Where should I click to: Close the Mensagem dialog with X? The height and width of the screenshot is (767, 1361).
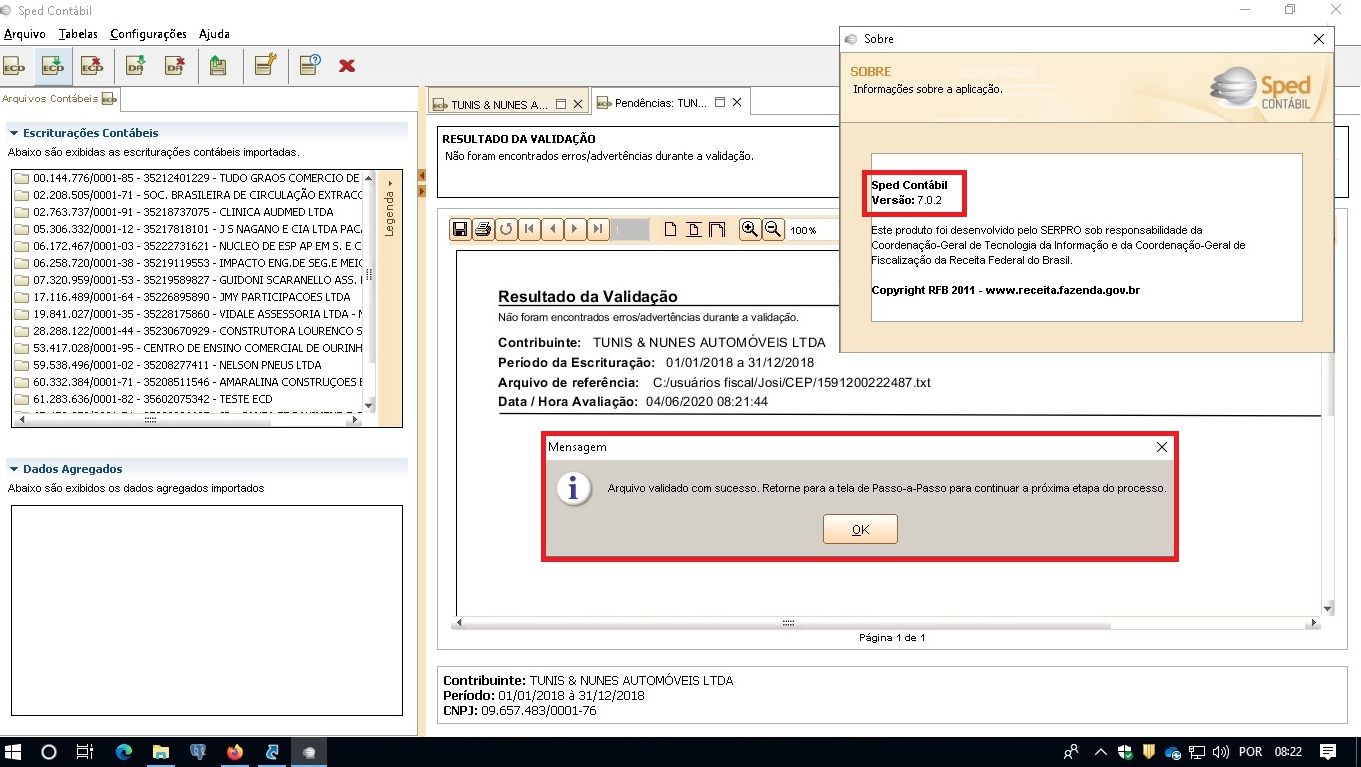[x=1161, y=447]
